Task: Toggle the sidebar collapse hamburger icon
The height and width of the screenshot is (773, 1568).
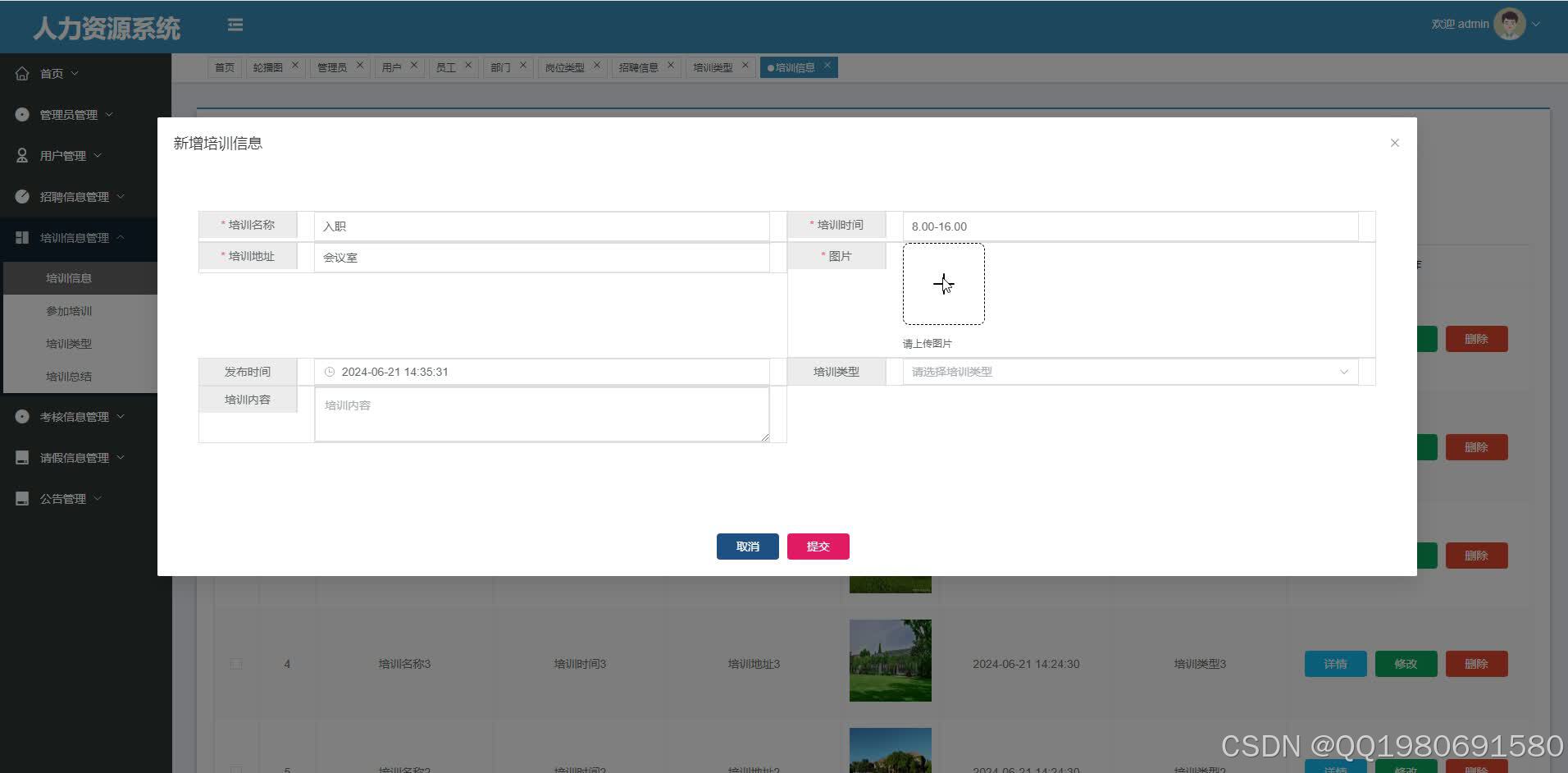Action: click(235, 25)
